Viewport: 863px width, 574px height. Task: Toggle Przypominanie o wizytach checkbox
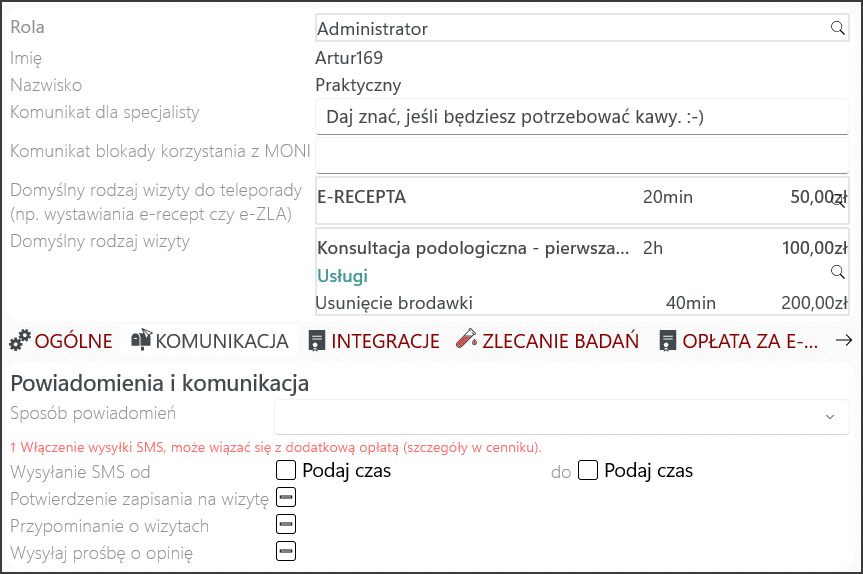tap(286, 524)
